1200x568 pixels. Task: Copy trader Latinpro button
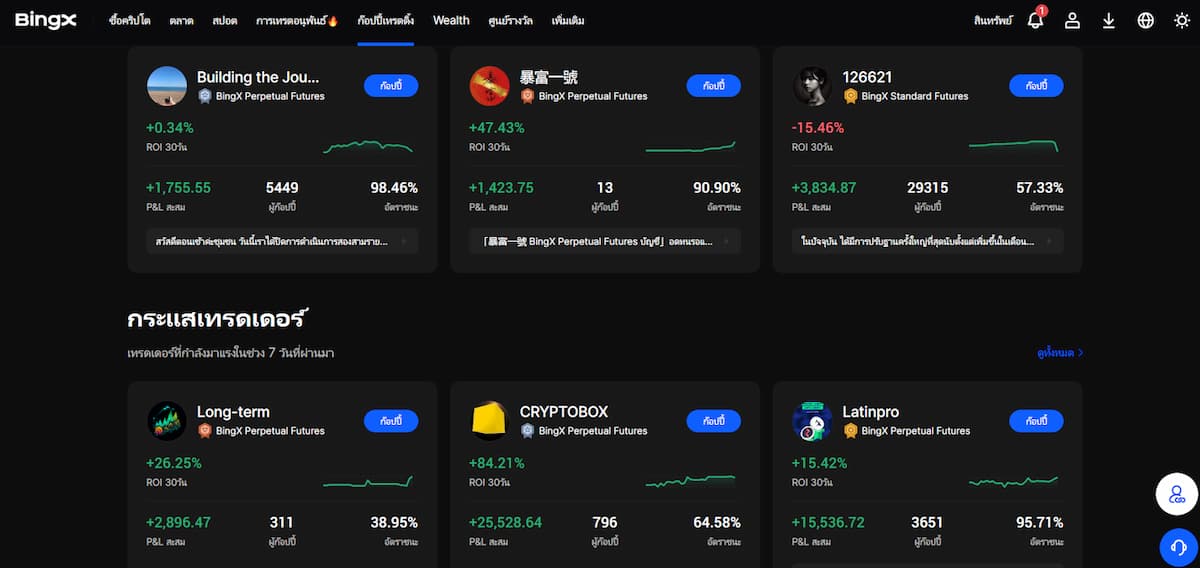click(1036, 421)
